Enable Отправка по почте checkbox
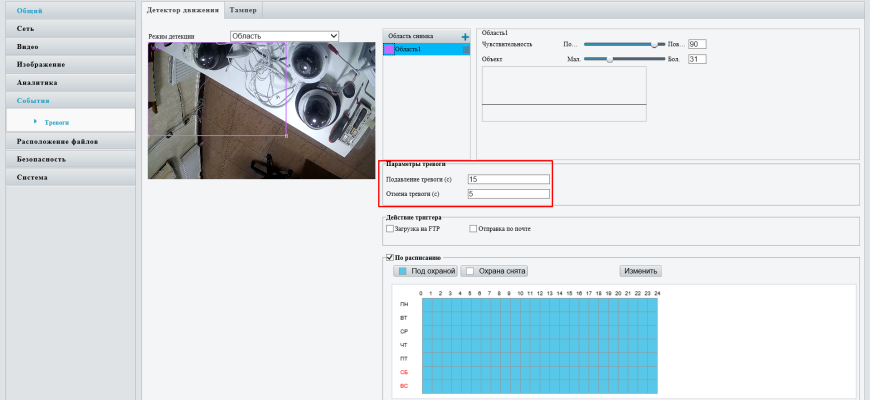The height and width of the screenshot is (400, 870). click(x=473, y=229)
